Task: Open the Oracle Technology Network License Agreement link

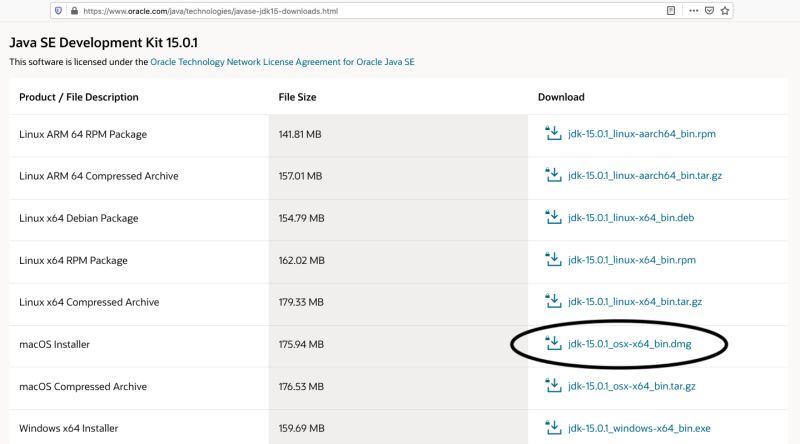Action: coord(282,62)
